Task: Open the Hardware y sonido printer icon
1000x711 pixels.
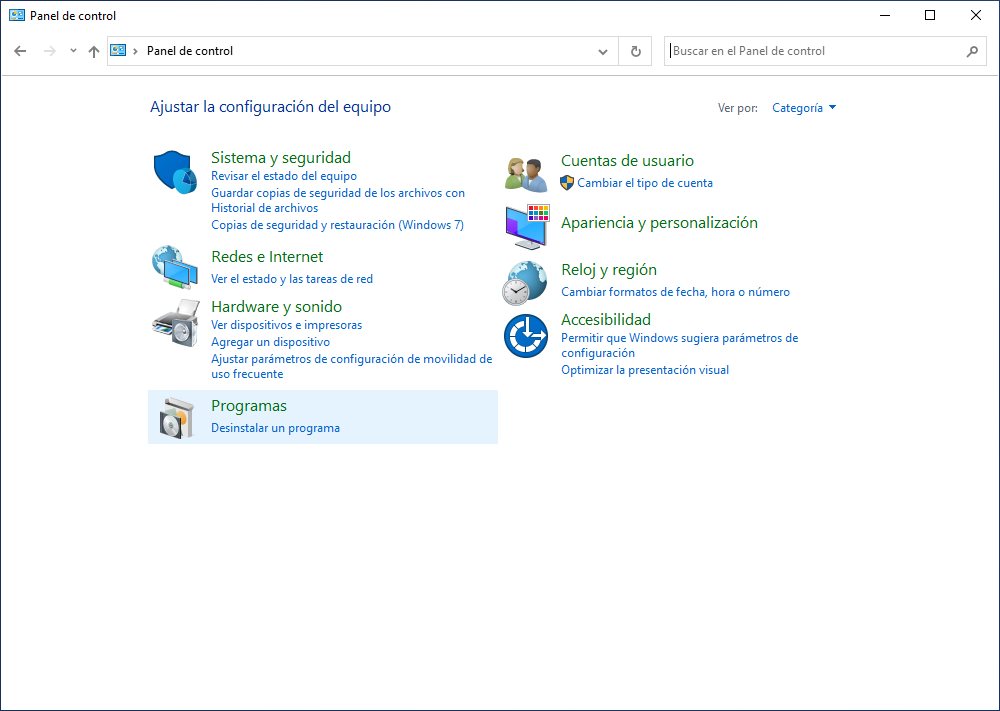Action: [x=175, y=323]
